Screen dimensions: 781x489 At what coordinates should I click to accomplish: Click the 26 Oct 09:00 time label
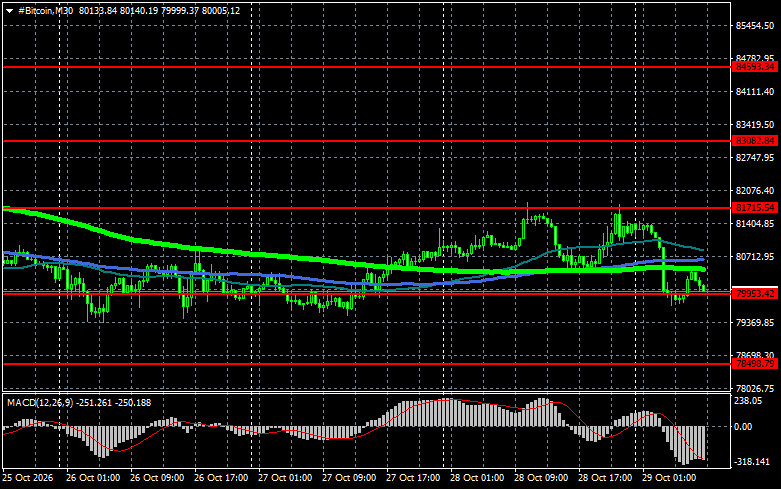pos(157,478)
